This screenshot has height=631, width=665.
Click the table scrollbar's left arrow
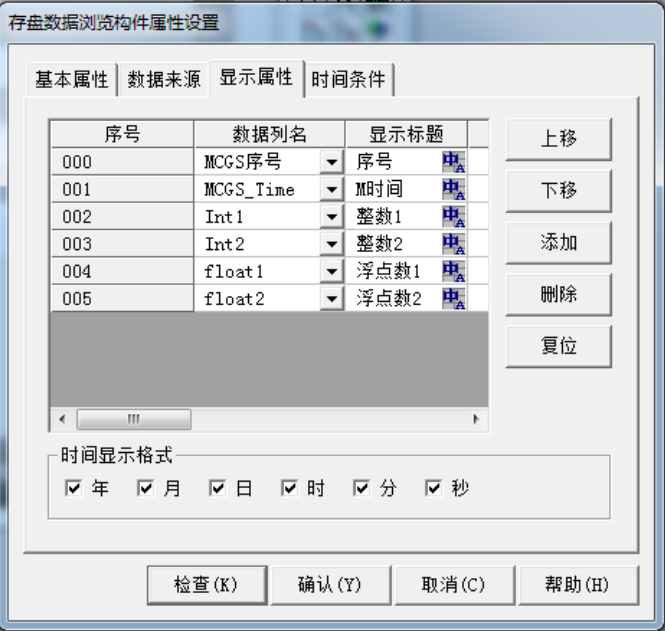[62, 419]
